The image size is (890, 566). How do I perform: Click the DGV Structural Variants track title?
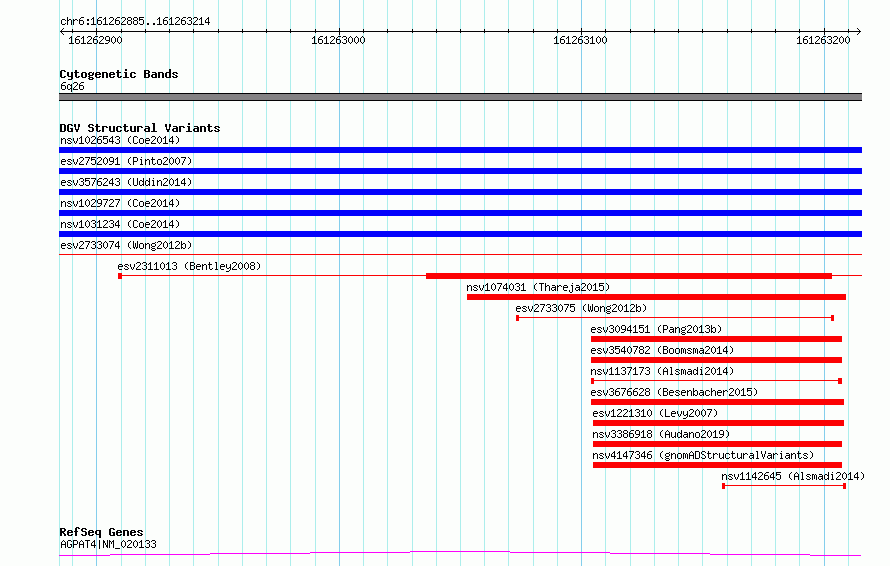pyautogui.click(x=140, y=128)
